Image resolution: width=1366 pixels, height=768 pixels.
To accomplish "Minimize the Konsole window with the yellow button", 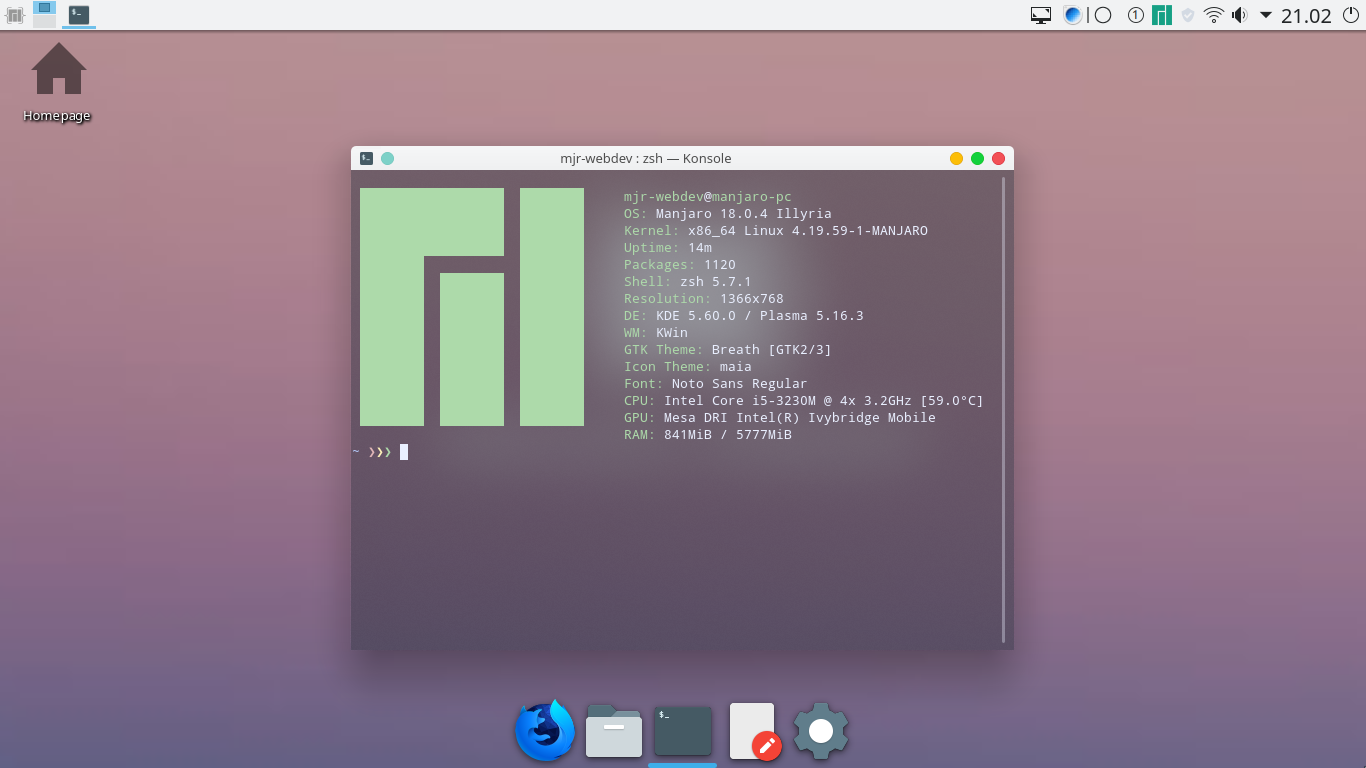I will click(956, 158).
